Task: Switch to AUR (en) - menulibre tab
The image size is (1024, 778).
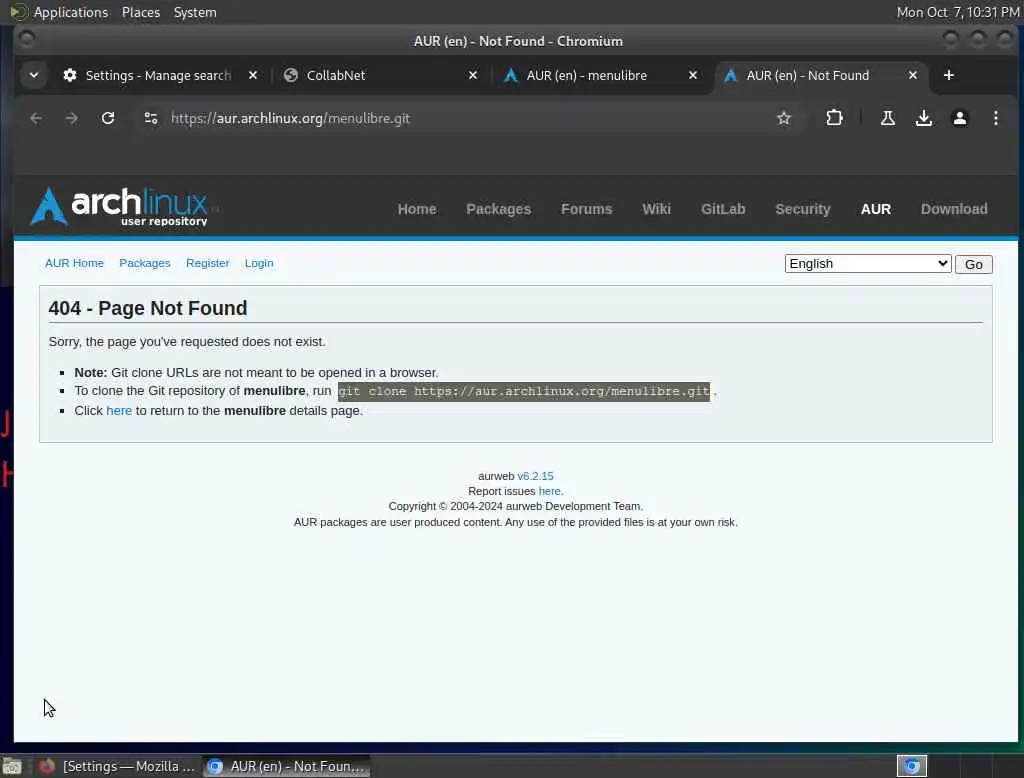Action: [x=586, y=75]
